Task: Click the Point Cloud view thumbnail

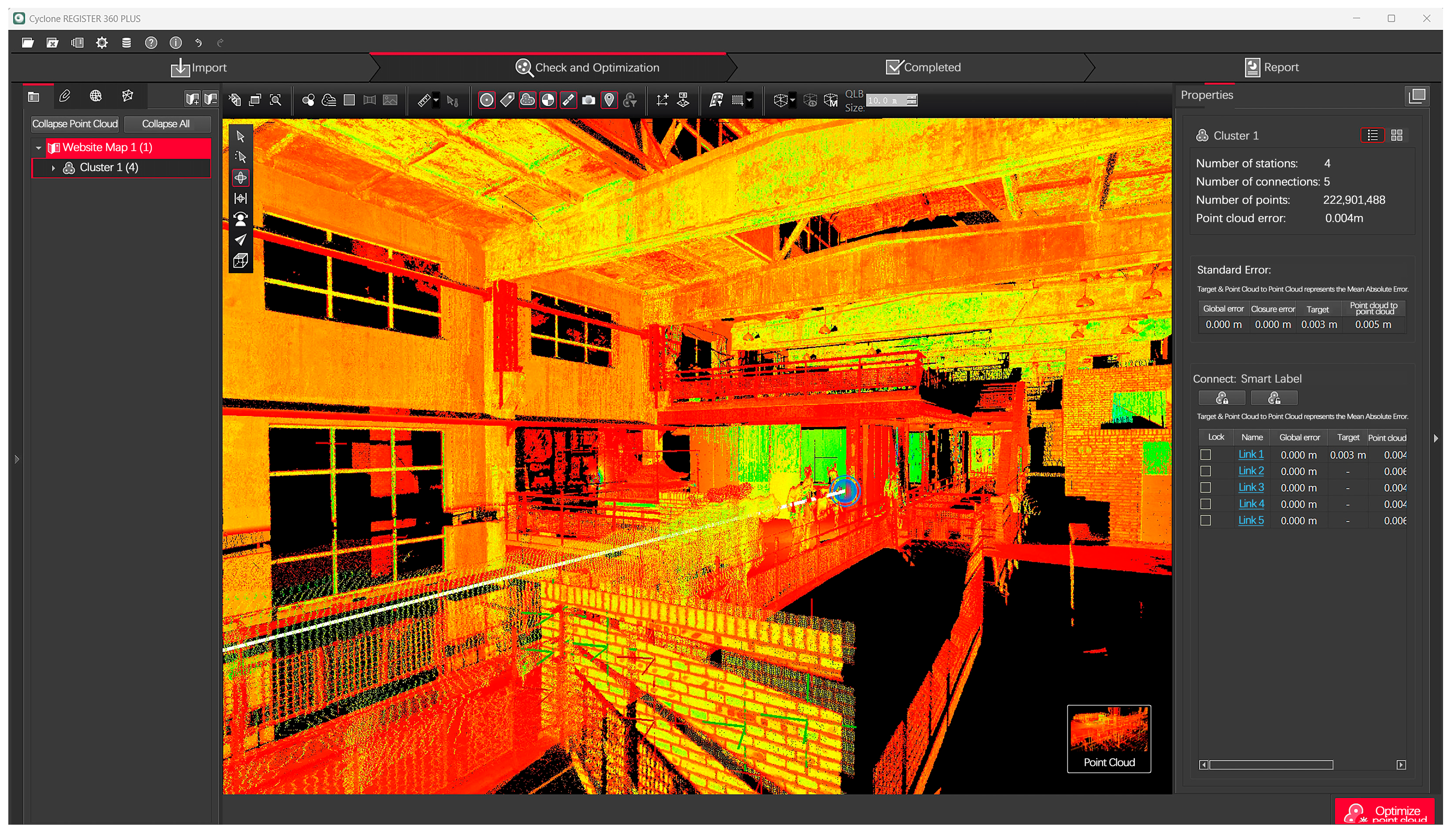Action: coord(1108,738)
